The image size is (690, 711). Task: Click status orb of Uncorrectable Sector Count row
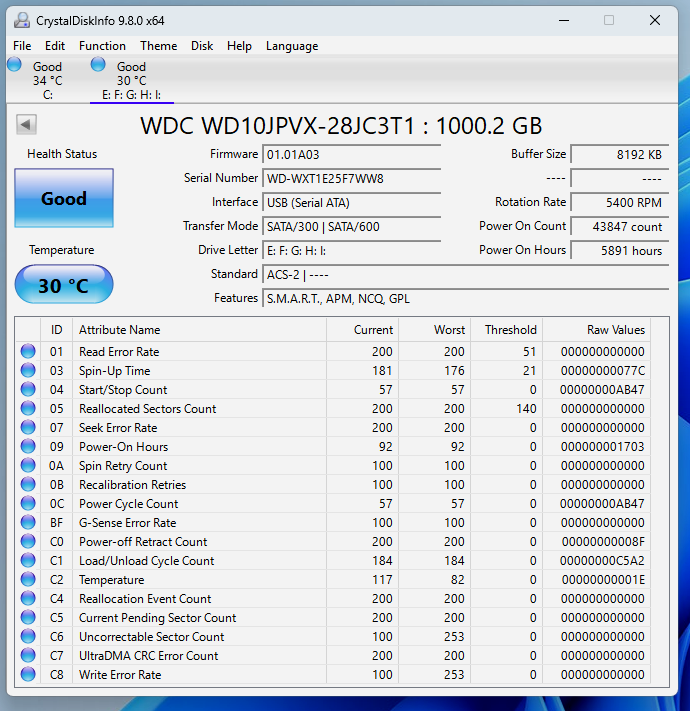pos(28,637)
